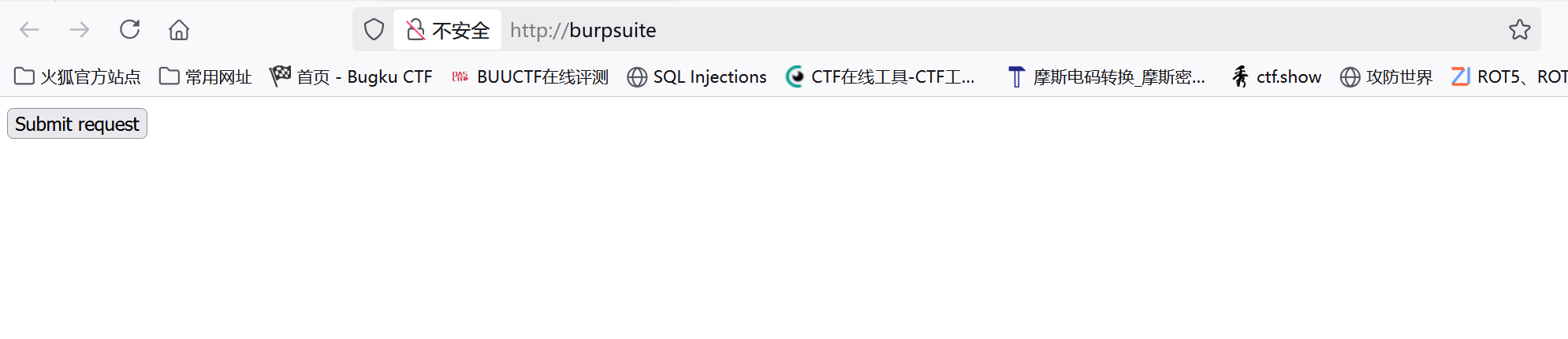Click the insecure connection padlock indicator

coord(415,30)
